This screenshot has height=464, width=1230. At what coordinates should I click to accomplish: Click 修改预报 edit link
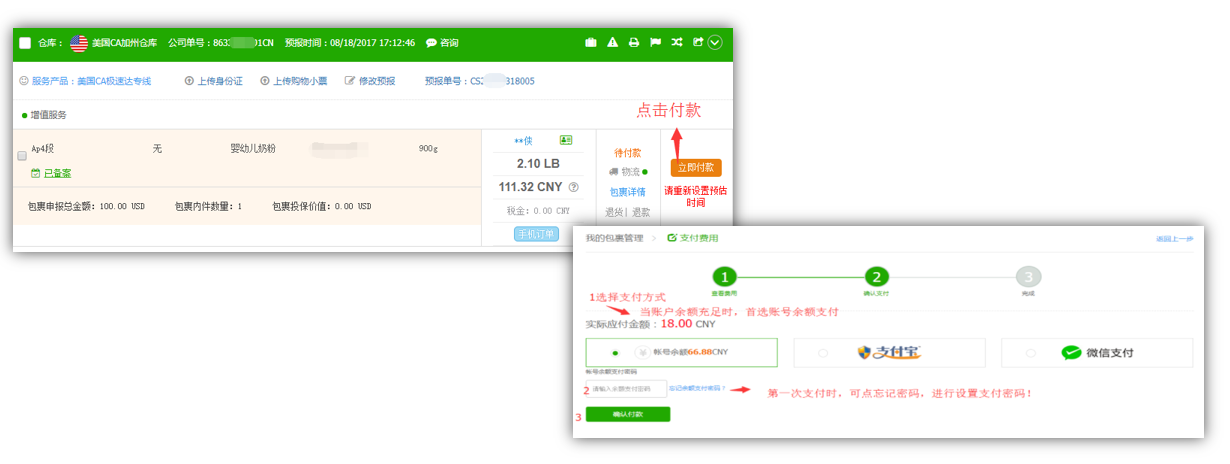(x=370, y=81)
